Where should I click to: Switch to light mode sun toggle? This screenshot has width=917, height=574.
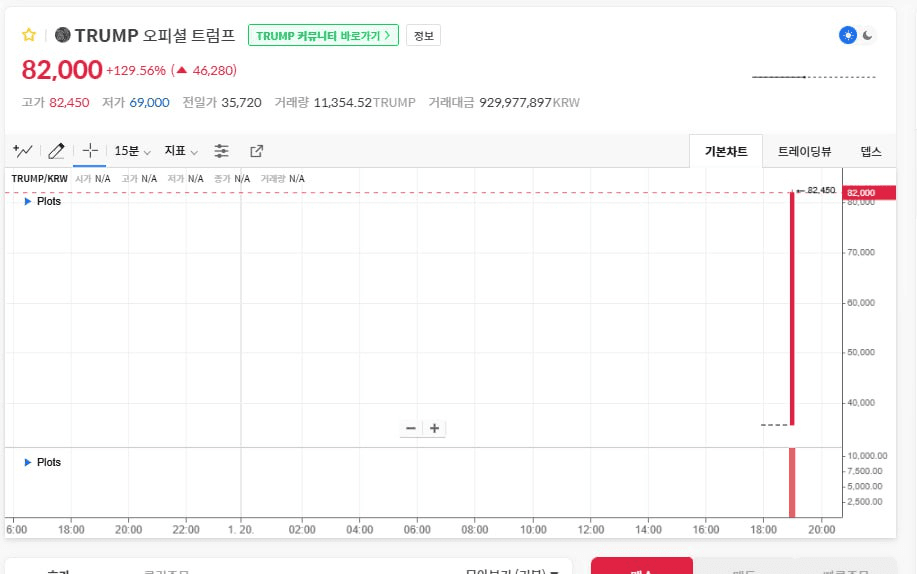click(x=848, y=35)
